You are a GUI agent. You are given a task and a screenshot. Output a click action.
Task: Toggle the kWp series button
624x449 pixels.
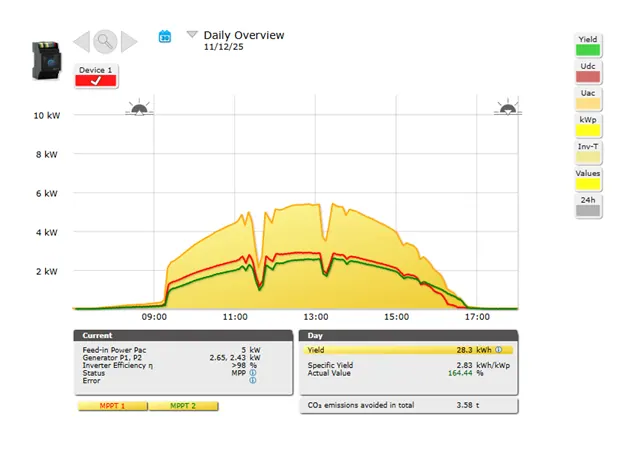coord(588,125)
